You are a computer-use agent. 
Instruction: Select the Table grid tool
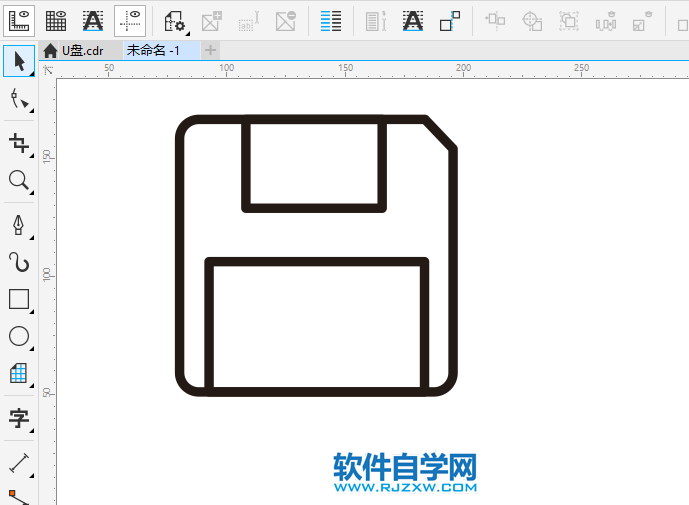19,374
